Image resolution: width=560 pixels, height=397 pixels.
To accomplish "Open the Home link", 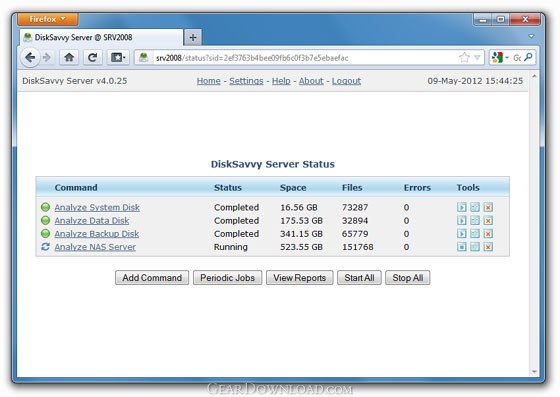I will point(209,81).
